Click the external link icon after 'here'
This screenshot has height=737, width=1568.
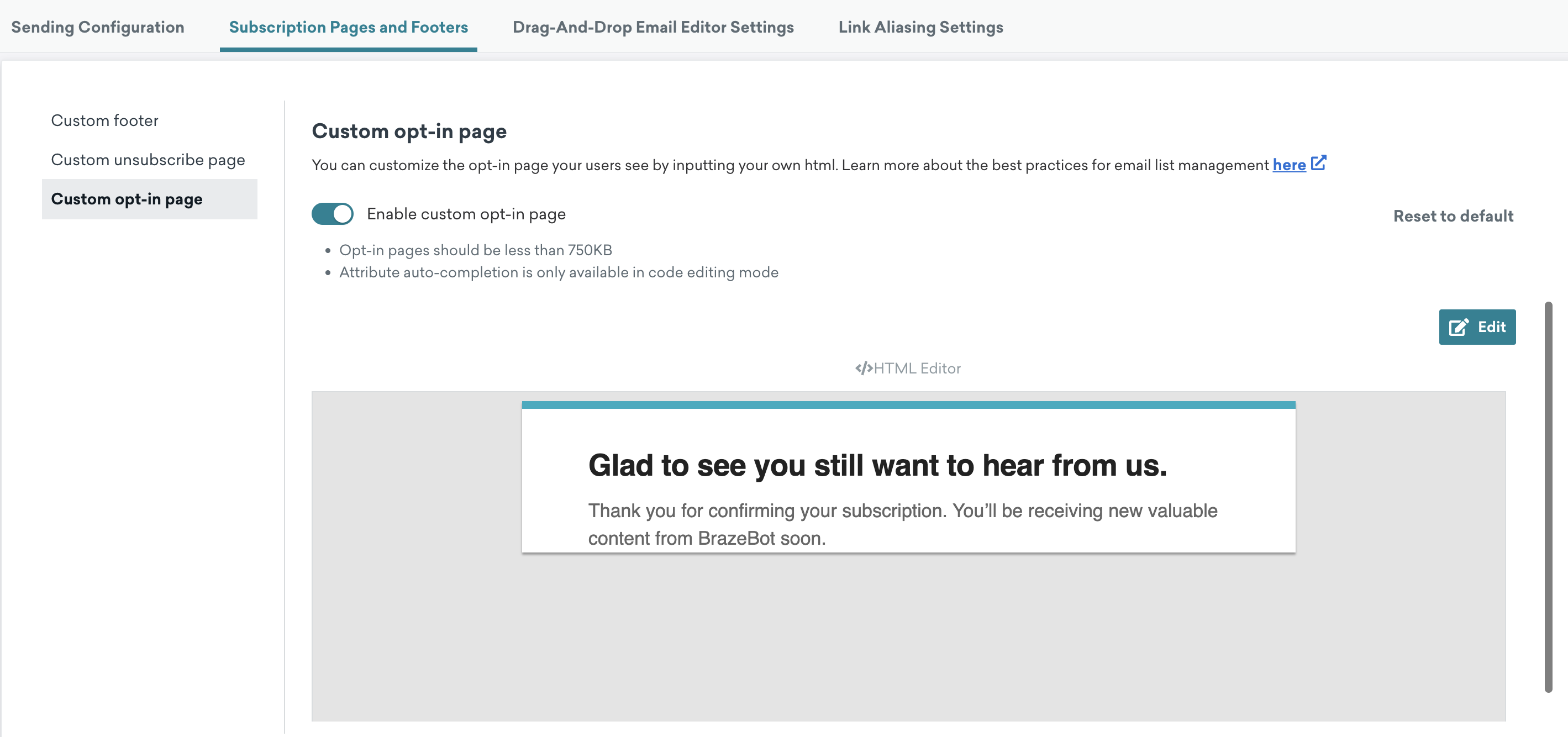pos(1318,163)
